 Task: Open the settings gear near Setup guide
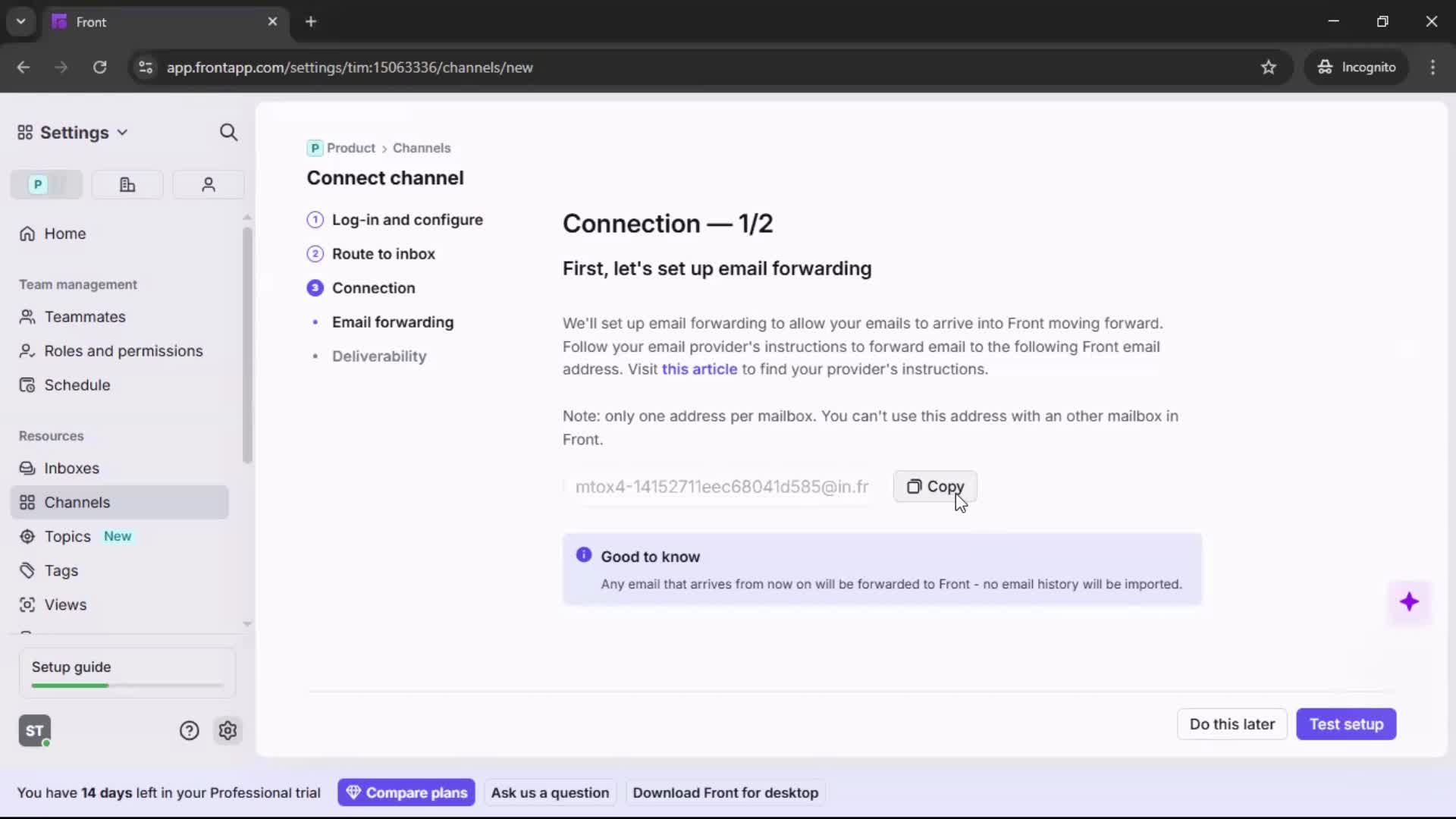[x=227, y=730]
